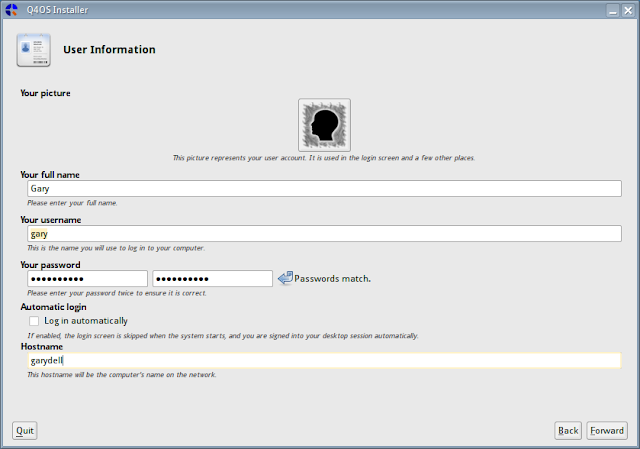Screen dimensions: 640x449
Task: Click the user account picture thumbnail
Action: (x=324, y=124)
